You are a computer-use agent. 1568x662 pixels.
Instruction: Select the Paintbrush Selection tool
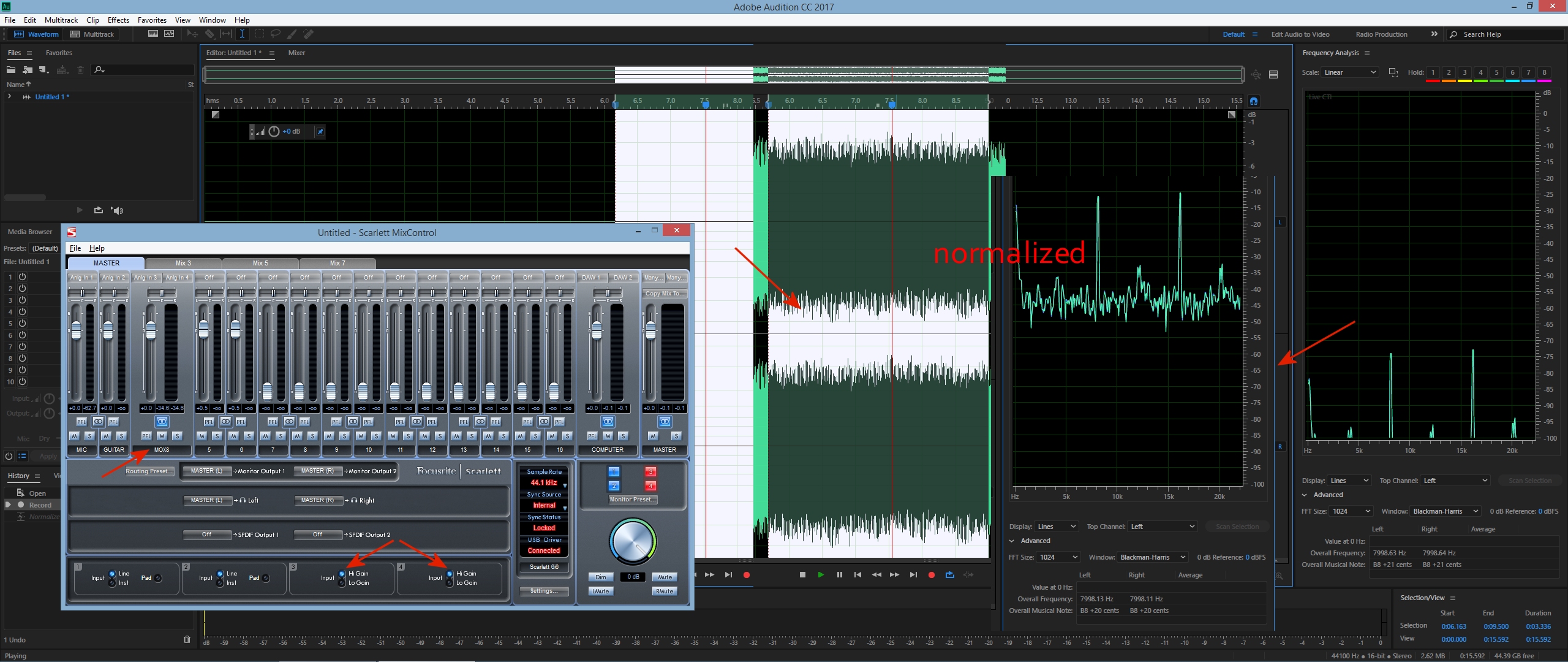292,34
